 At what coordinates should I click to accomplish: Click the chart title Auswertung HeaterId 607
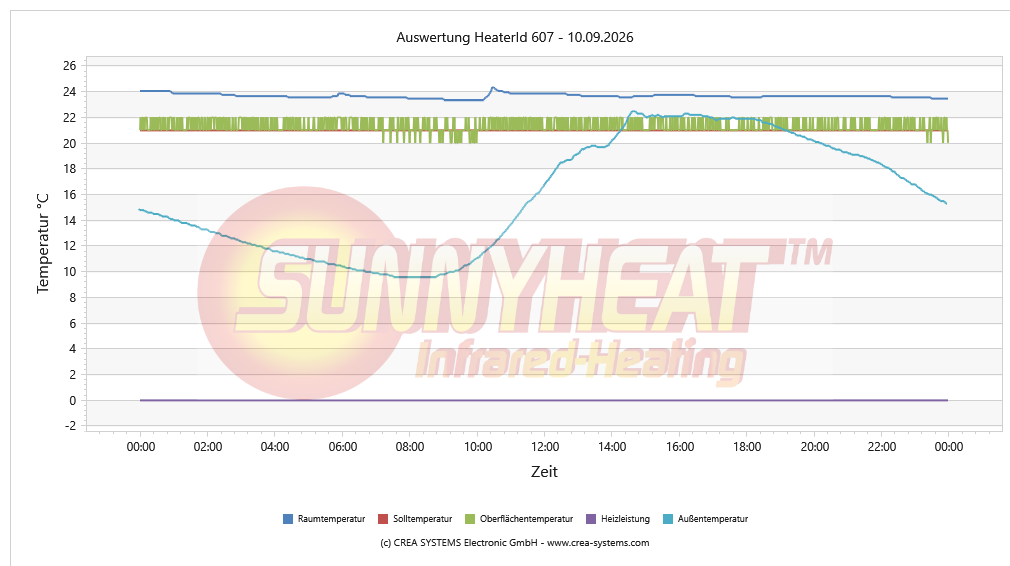(515, 37)
